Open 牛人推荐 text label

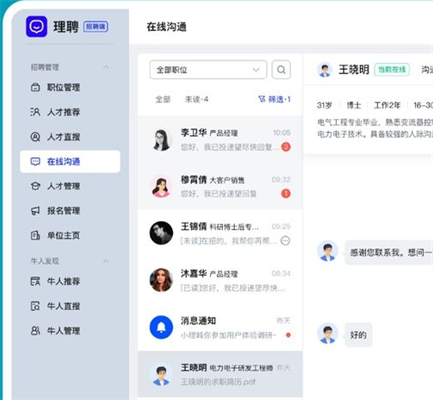[x=63, y=281]
